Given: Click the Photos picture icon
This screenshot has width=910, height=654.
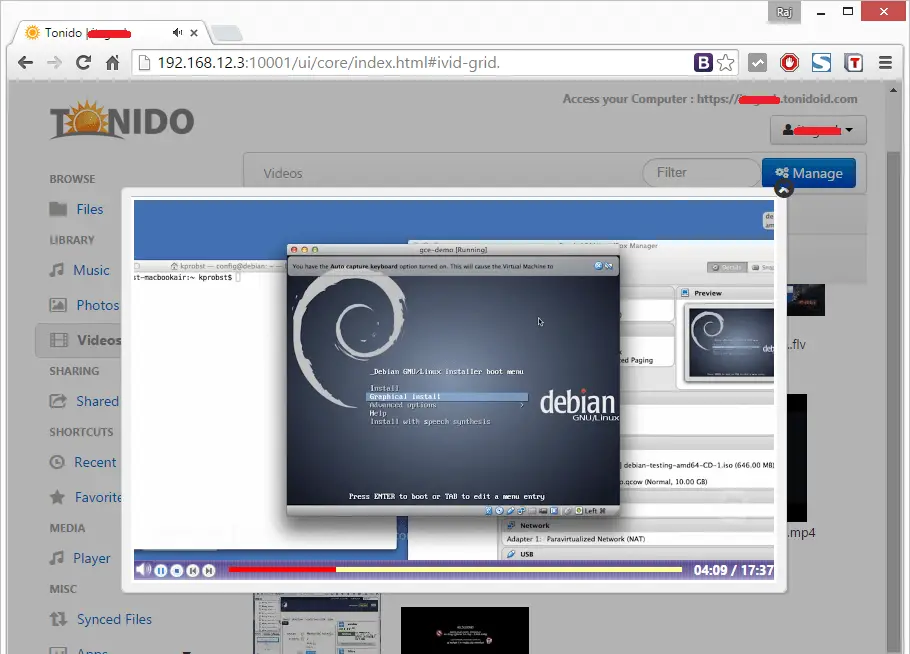Looking at the screenshot, I should click(x=58, y=305).
